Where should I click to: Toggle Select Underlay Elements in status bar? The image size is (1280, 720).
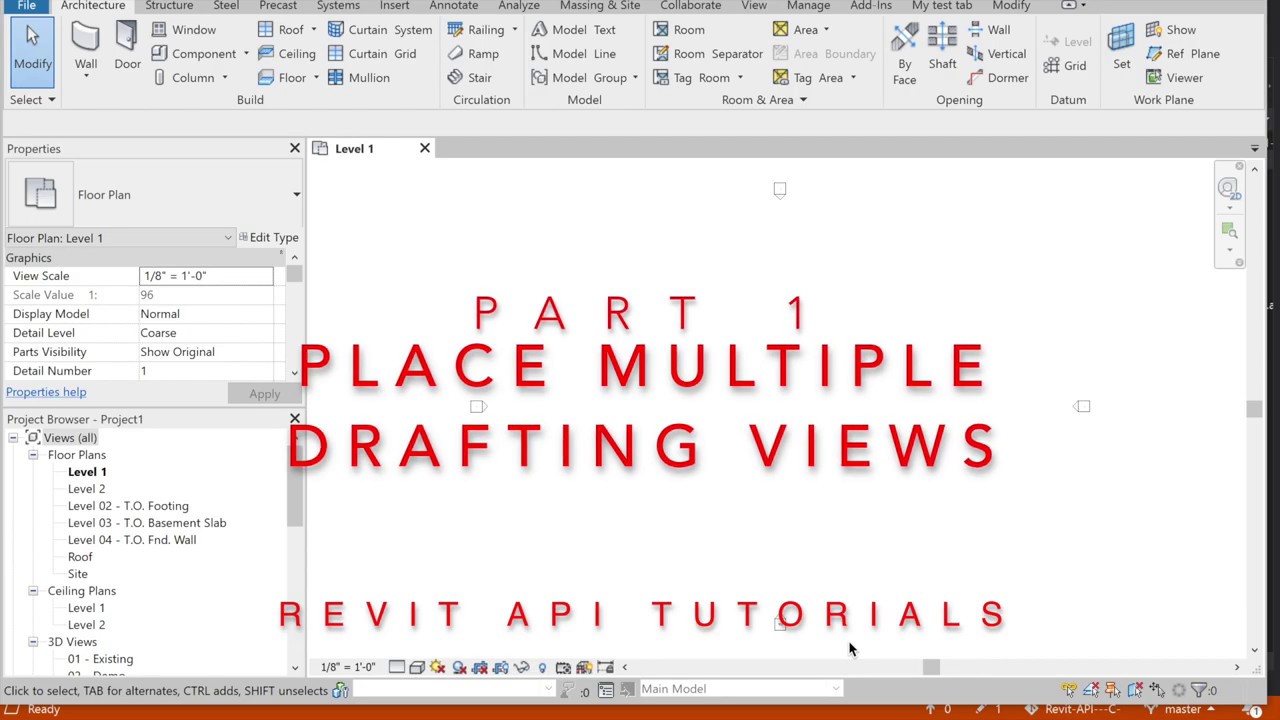point(1091,690)
